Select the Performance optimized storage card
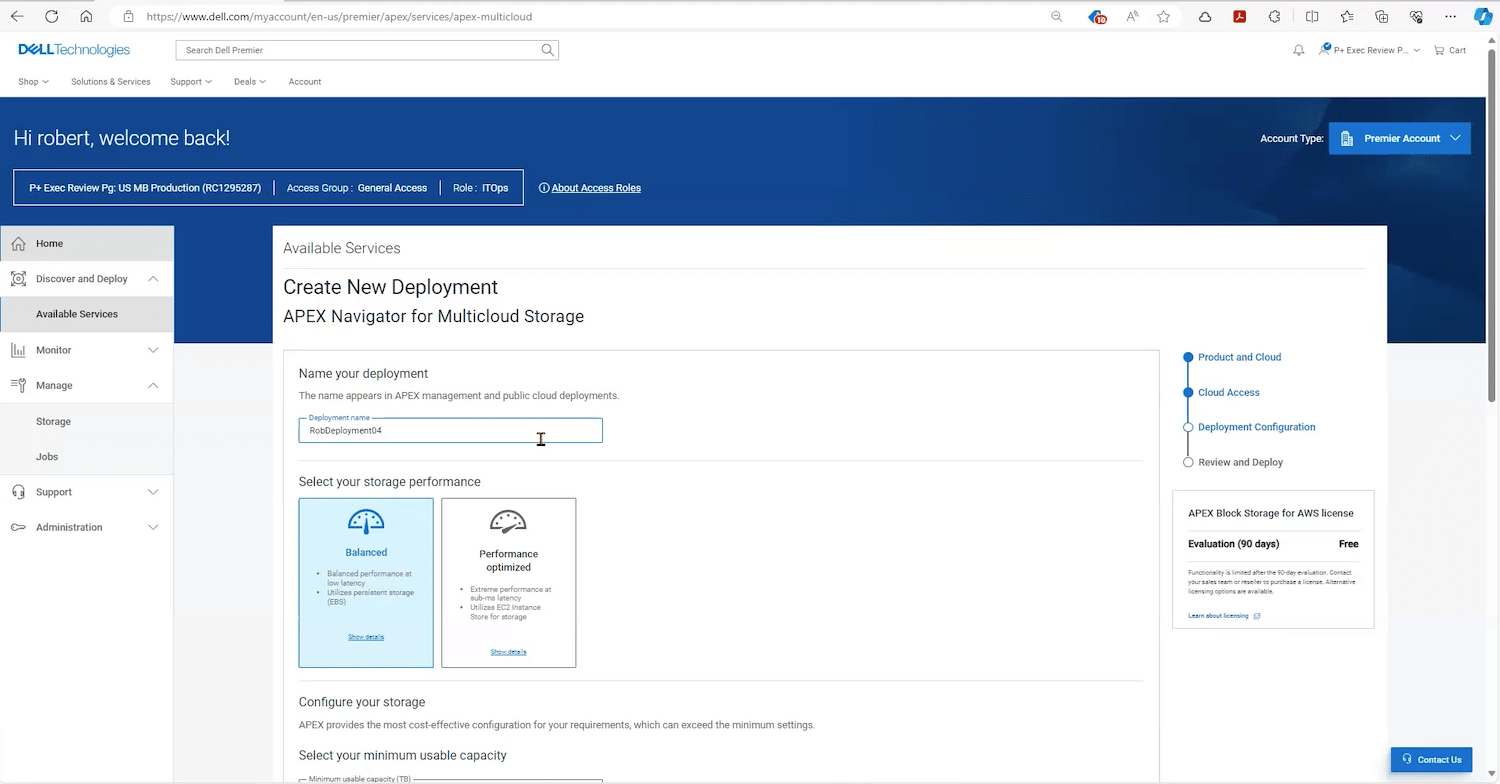The height and width of the screenshot is (784, 1500). pyautogui.click(x=508, y=582)
